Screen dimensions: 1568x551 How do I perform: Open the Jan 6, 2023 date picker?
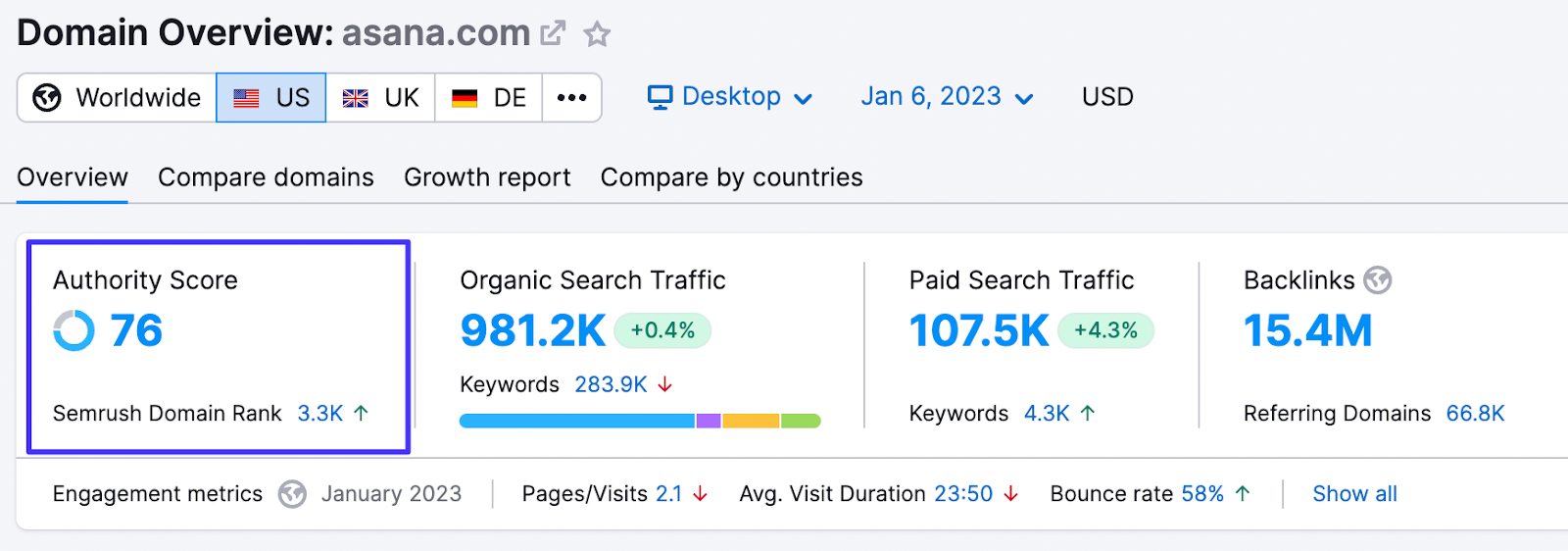(x=947, y=97)
